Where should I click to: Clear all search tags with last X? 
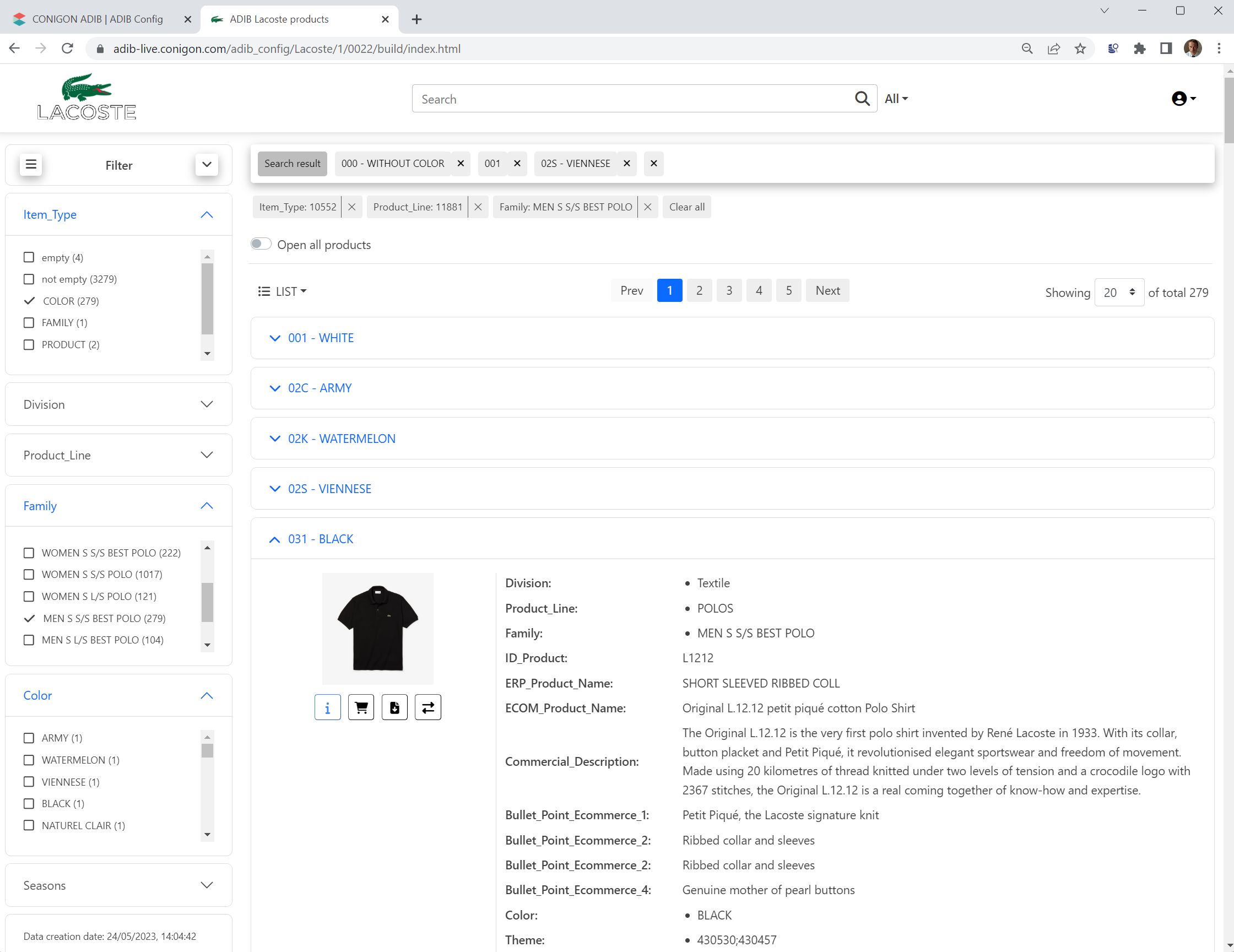click(x=654, y=164)
